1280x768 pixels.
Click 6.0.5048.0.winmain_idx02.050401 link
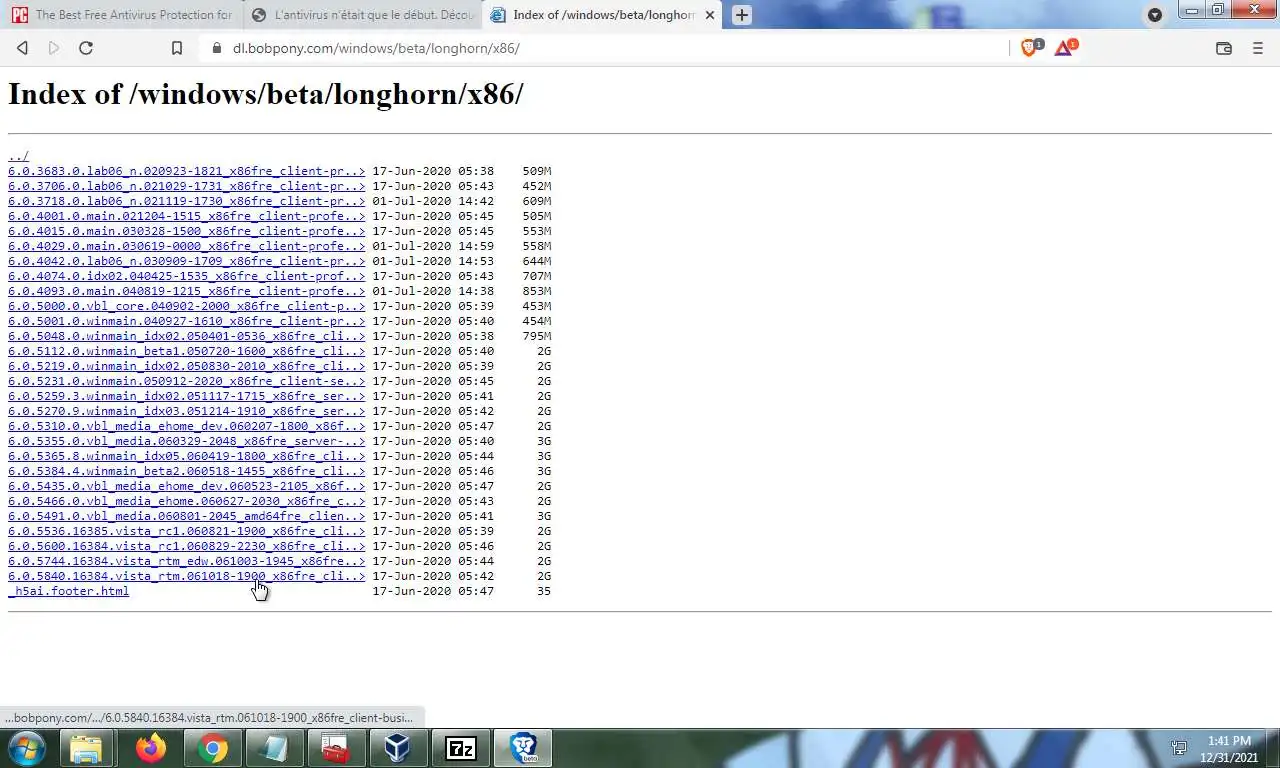(x=187, y=336)
